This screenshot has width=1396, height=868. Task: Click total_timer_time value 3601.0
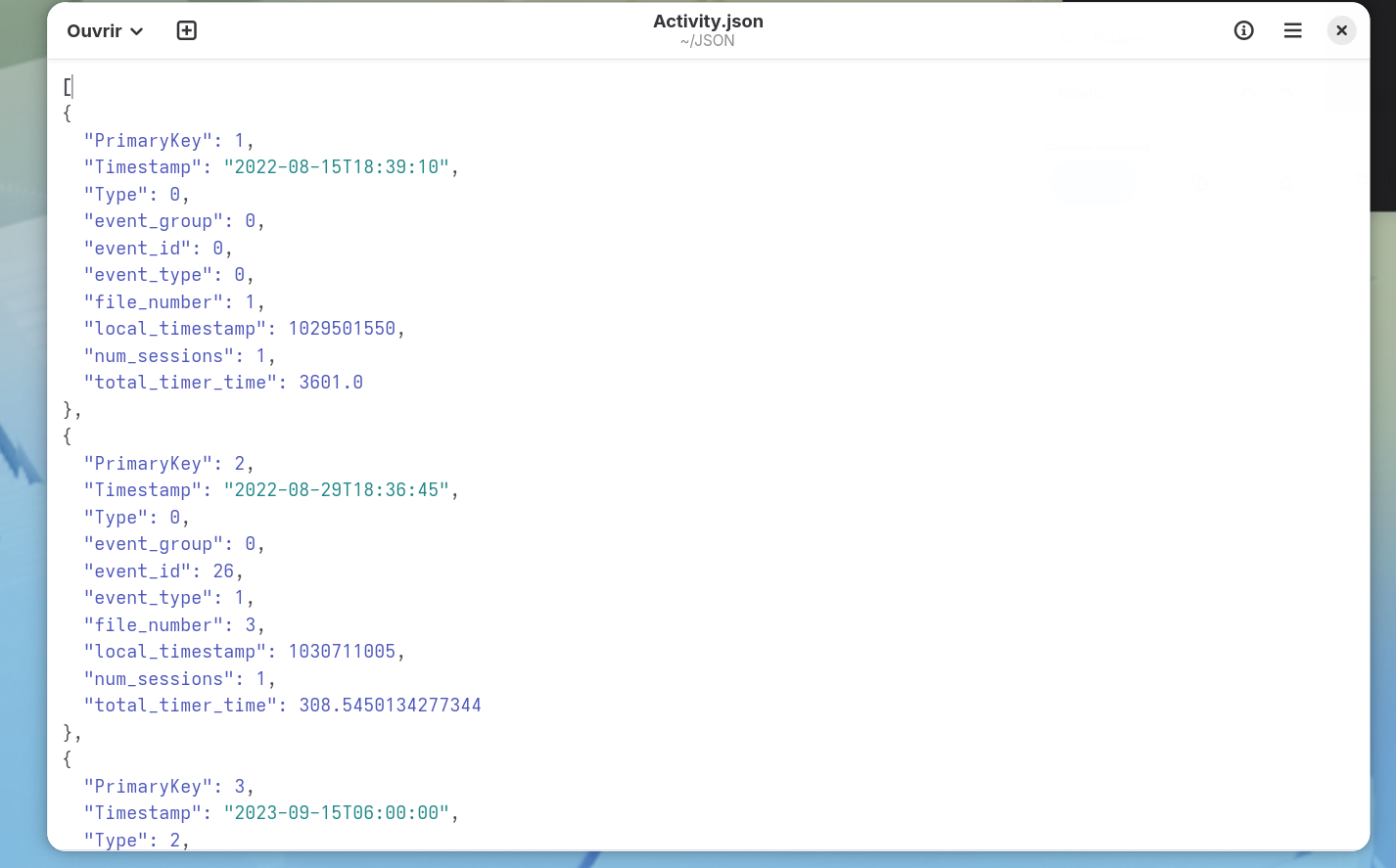click(331, 383)
